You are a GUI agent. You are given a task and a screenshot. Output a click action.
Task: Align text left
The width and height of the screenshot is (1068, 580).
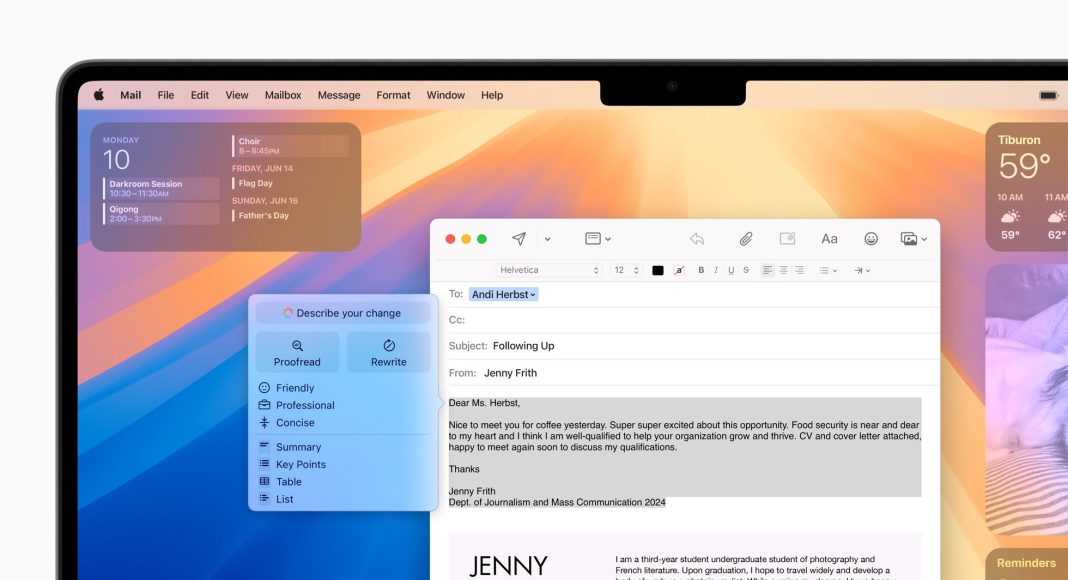pos(768,270)
